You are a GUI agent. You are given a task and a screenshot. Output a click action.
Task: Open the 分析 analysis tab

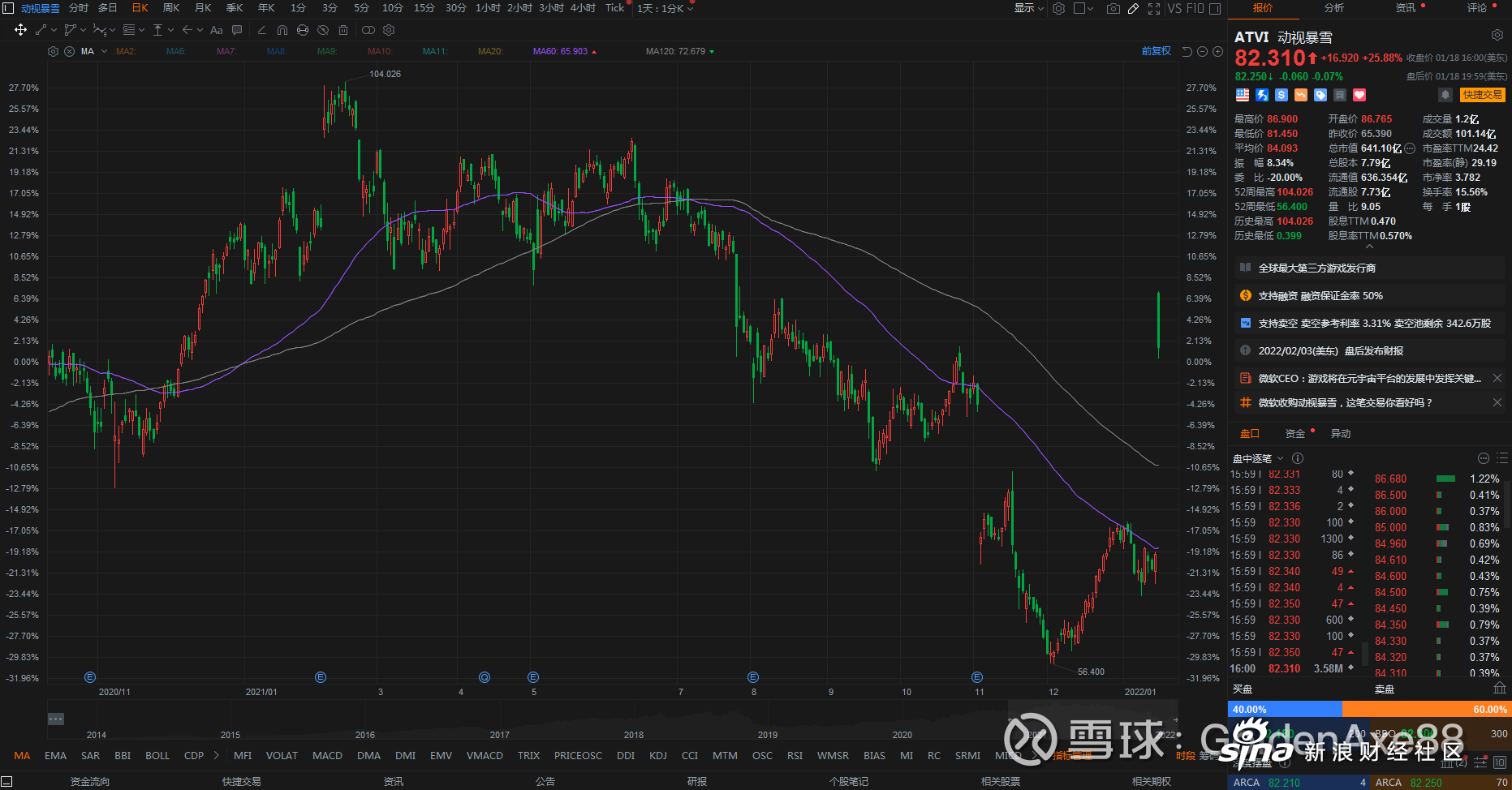(x=1334, y=8)
